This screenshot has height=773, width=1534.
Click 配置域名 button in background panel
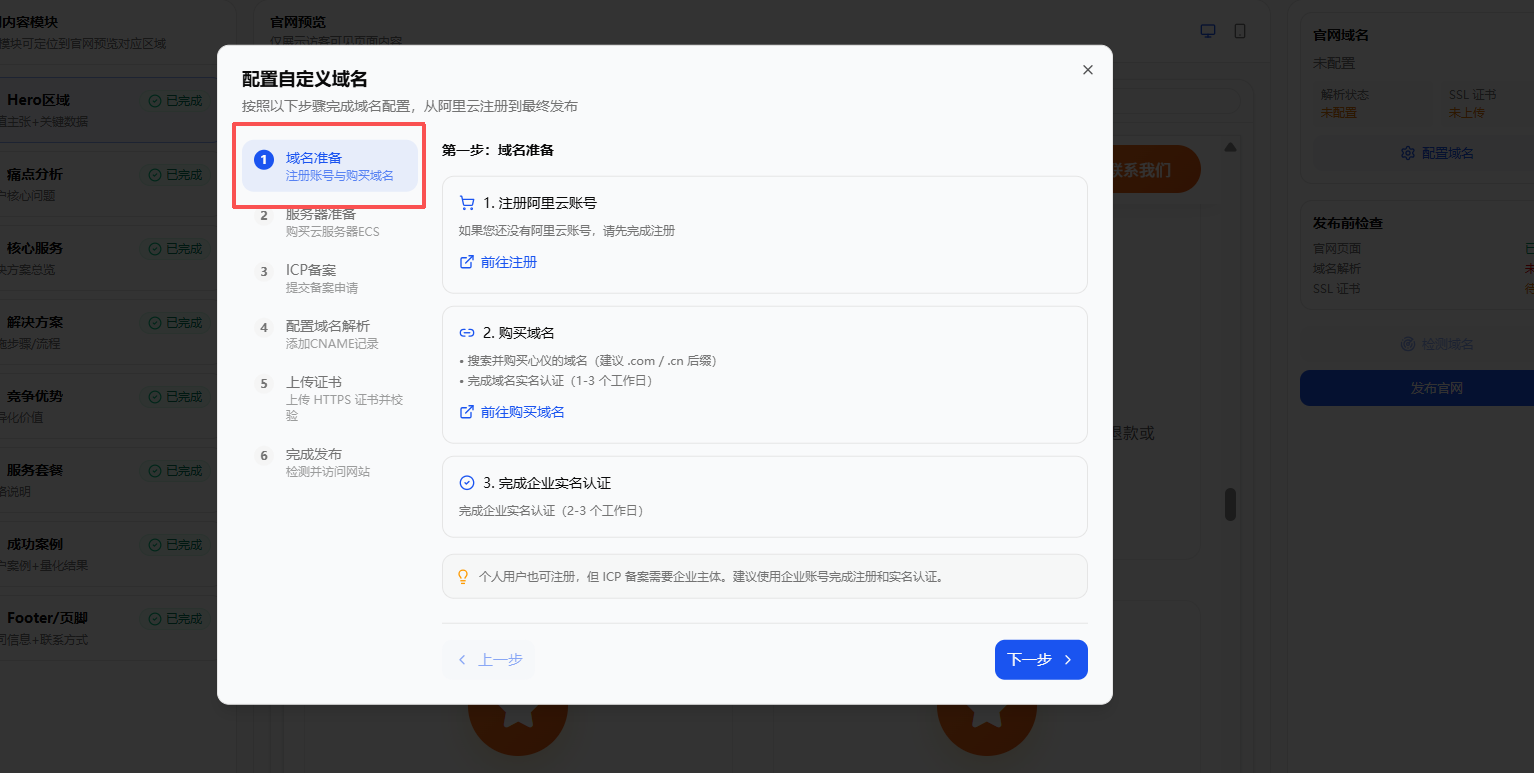(1437, 153)
